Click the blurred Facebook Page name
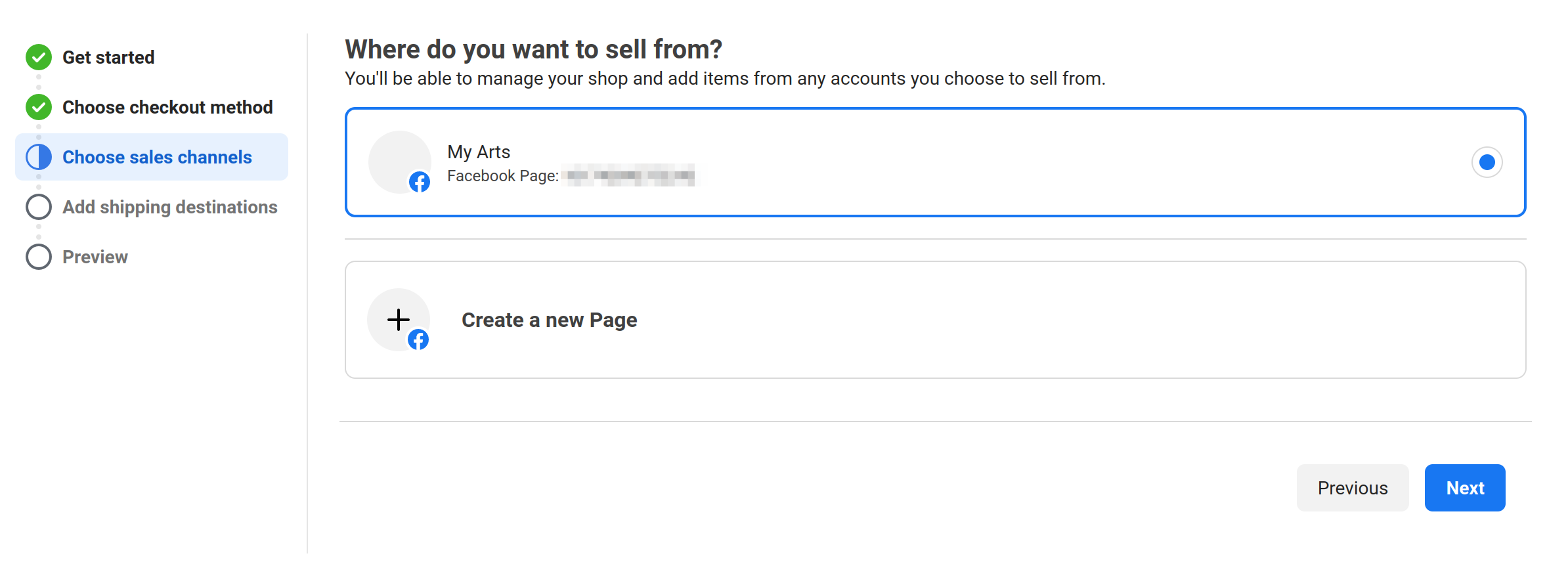 [630, 175]
